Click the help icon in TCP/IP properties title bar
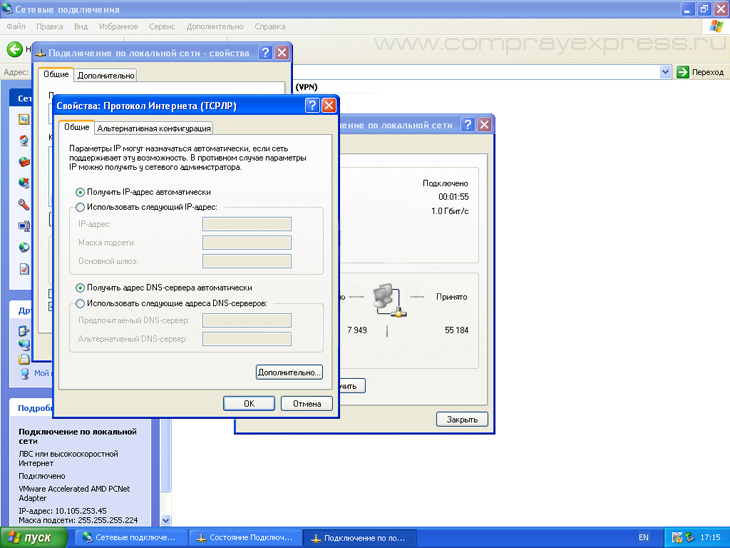This screenshot has height=548, width=730. (x=312, y=105)
